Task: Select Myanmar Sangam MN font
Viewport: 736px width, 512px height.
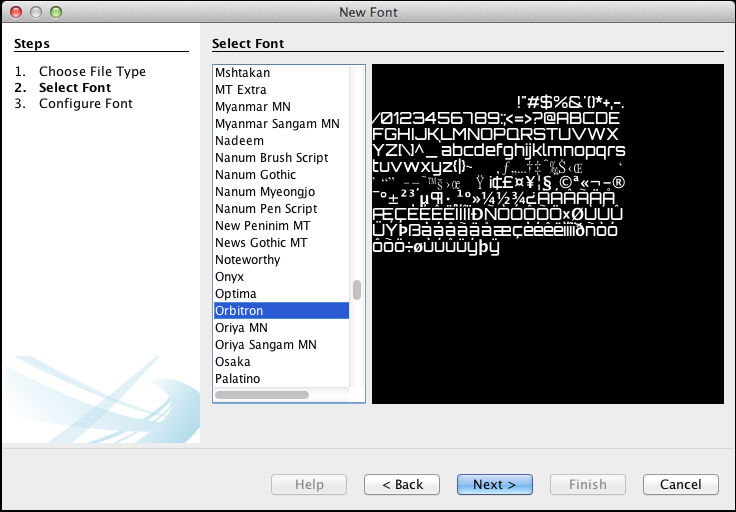Action: click(x=277, y=124)
